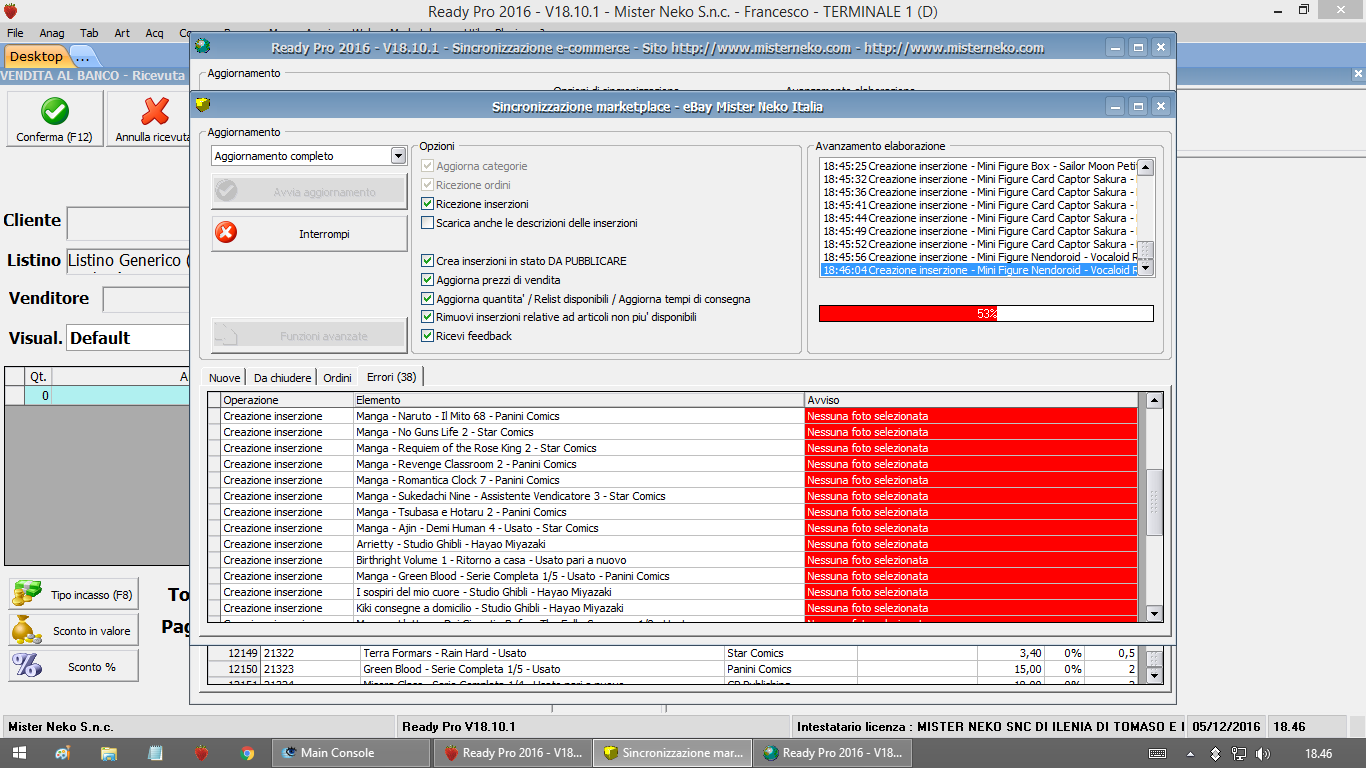Click the Avviso column header
Image resolution: width=1366 pixels, height=768 pixels.
(971, 400)
